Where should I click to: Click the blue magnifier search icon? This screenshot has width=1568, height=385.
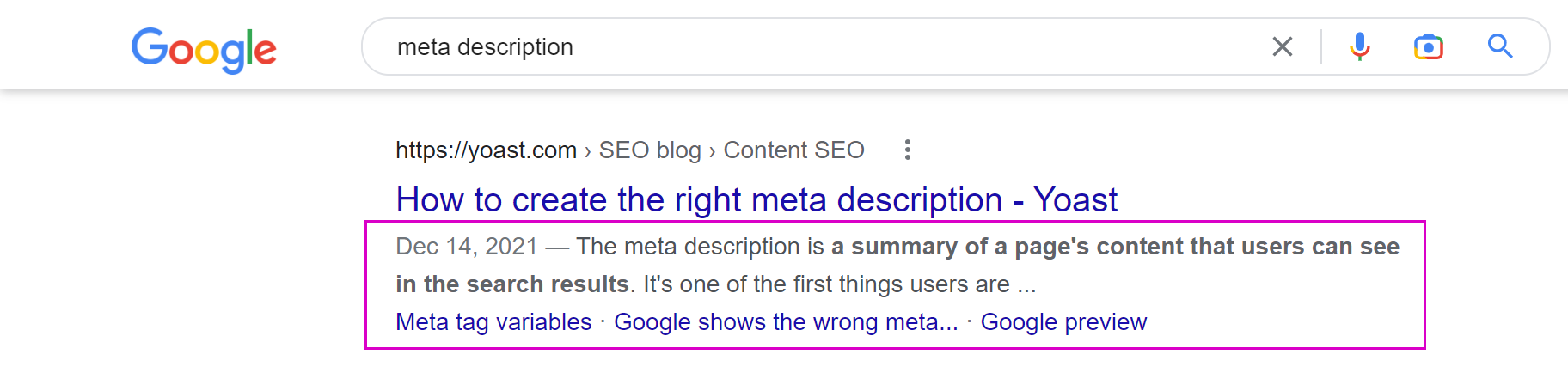tap(1500, 46)
